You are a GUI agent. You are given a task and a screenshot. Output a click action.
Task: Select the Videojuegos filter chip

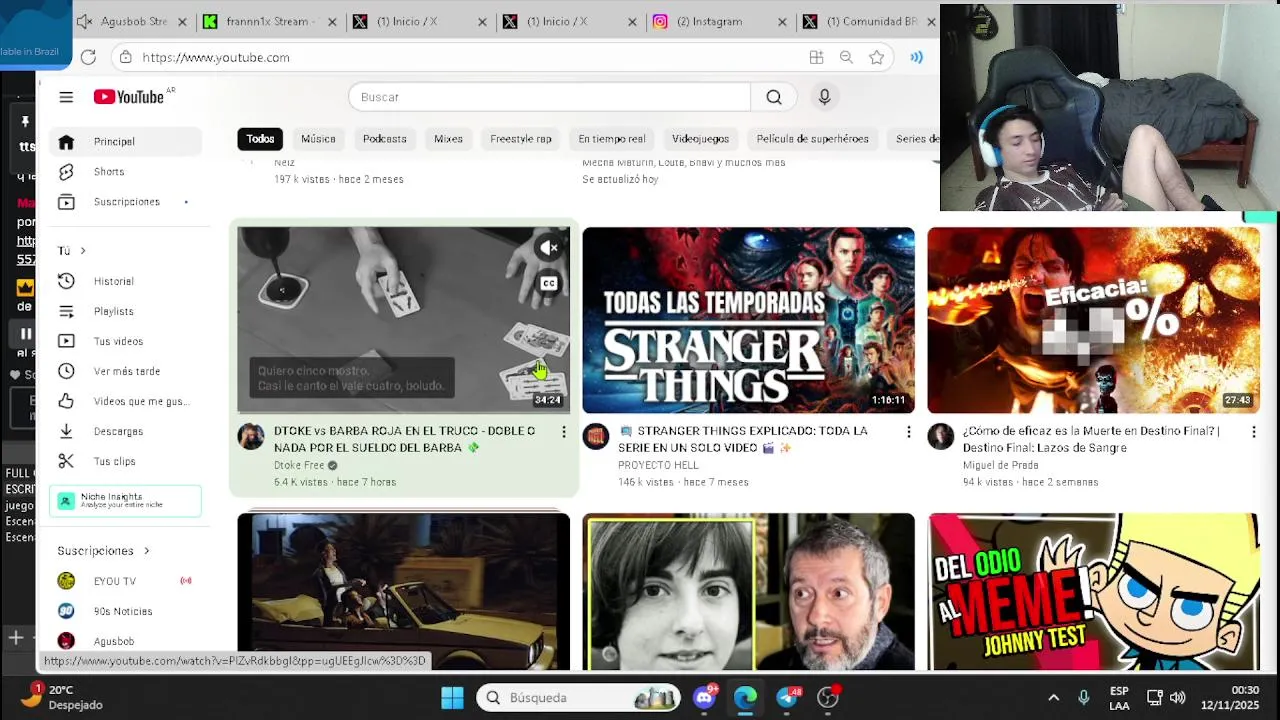click(x=700, y=139)
